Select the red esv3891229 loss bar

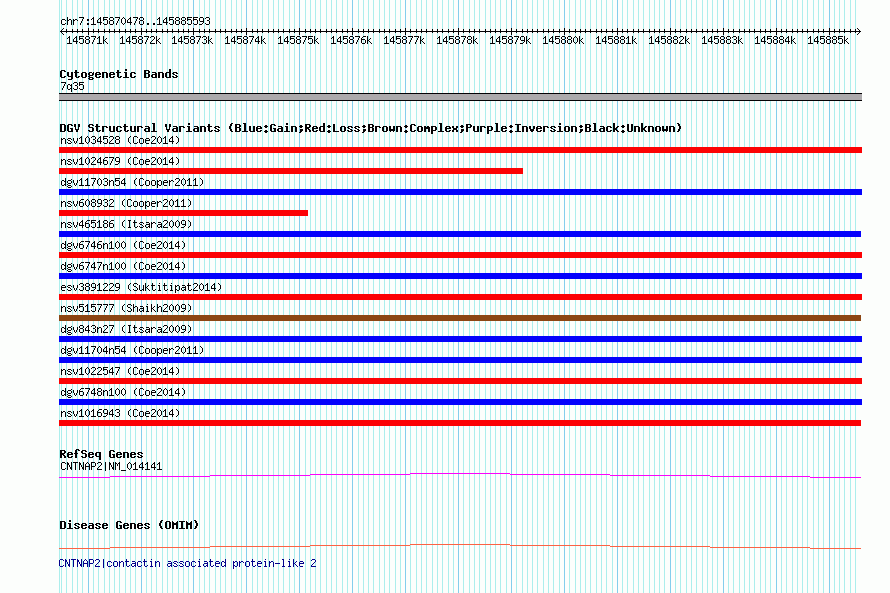pos(460,297)
